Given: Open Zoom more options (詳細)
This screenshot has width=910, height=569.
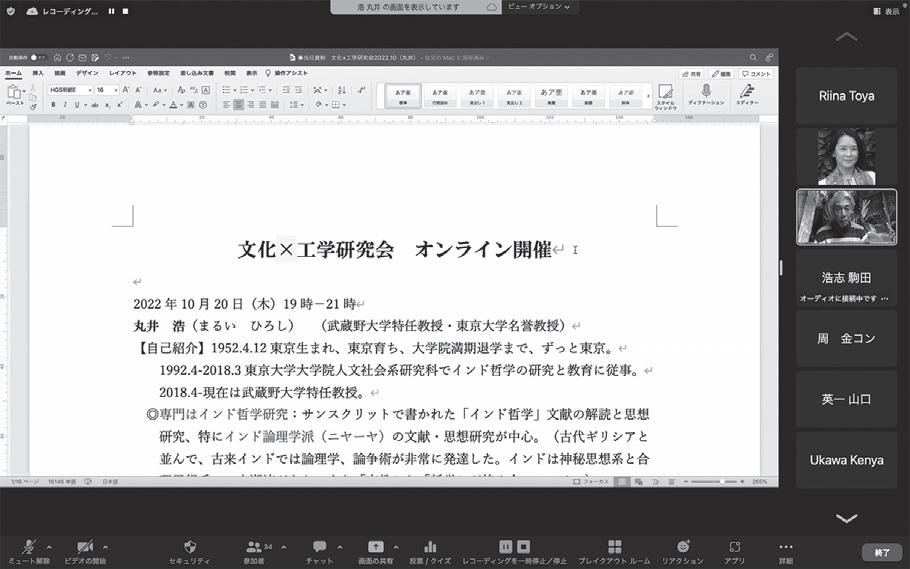Looking at the screenshot, I should (786, 551).
